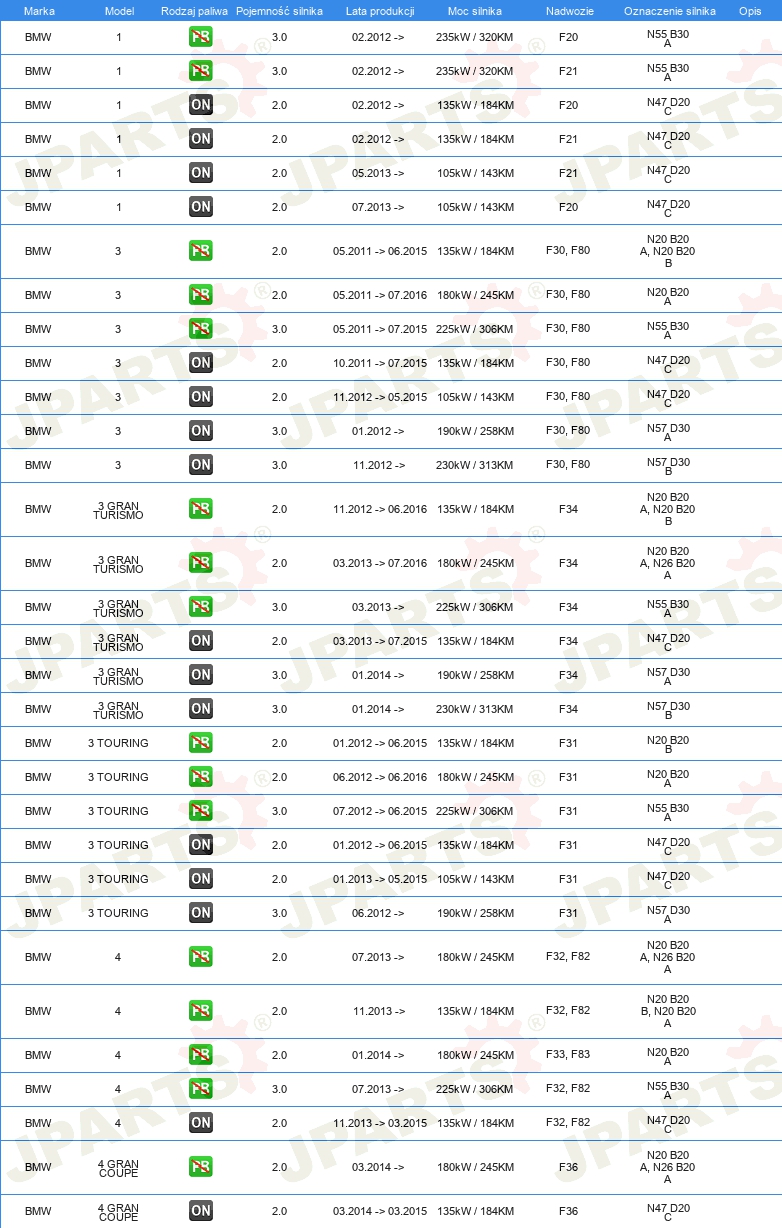Click ON icon in BMW 3 11.2012 -> 05.2015 row
The image size is (782, 1228).
coord(201,397)
